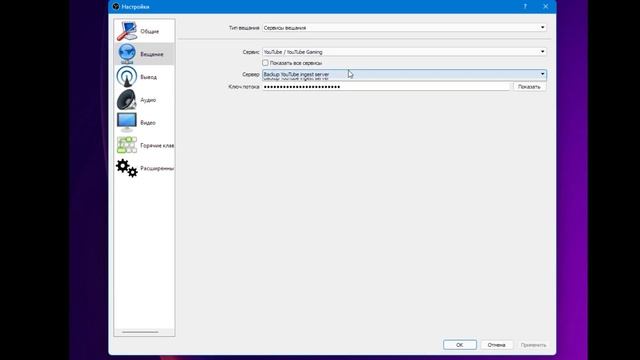Image resolution: width=640 pixels, height=360 pixels.
Task: Open the Сервер Backup YouTube ingest dropdown
Action: coord(404,74)
